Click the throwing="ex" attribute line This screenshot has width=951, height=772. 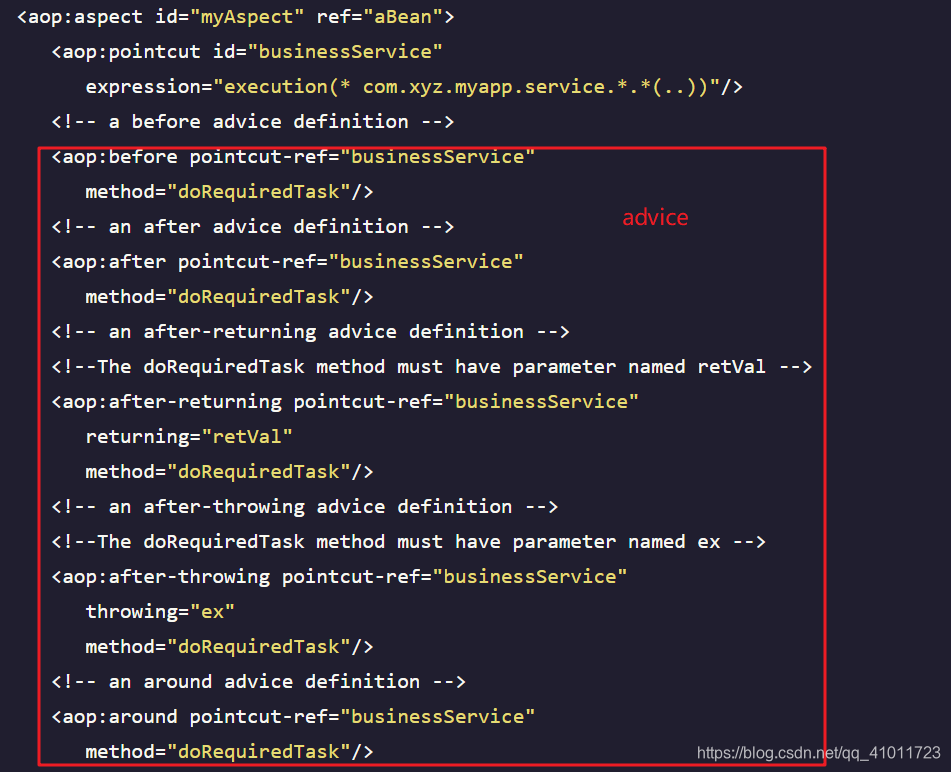tap(160, 612)
